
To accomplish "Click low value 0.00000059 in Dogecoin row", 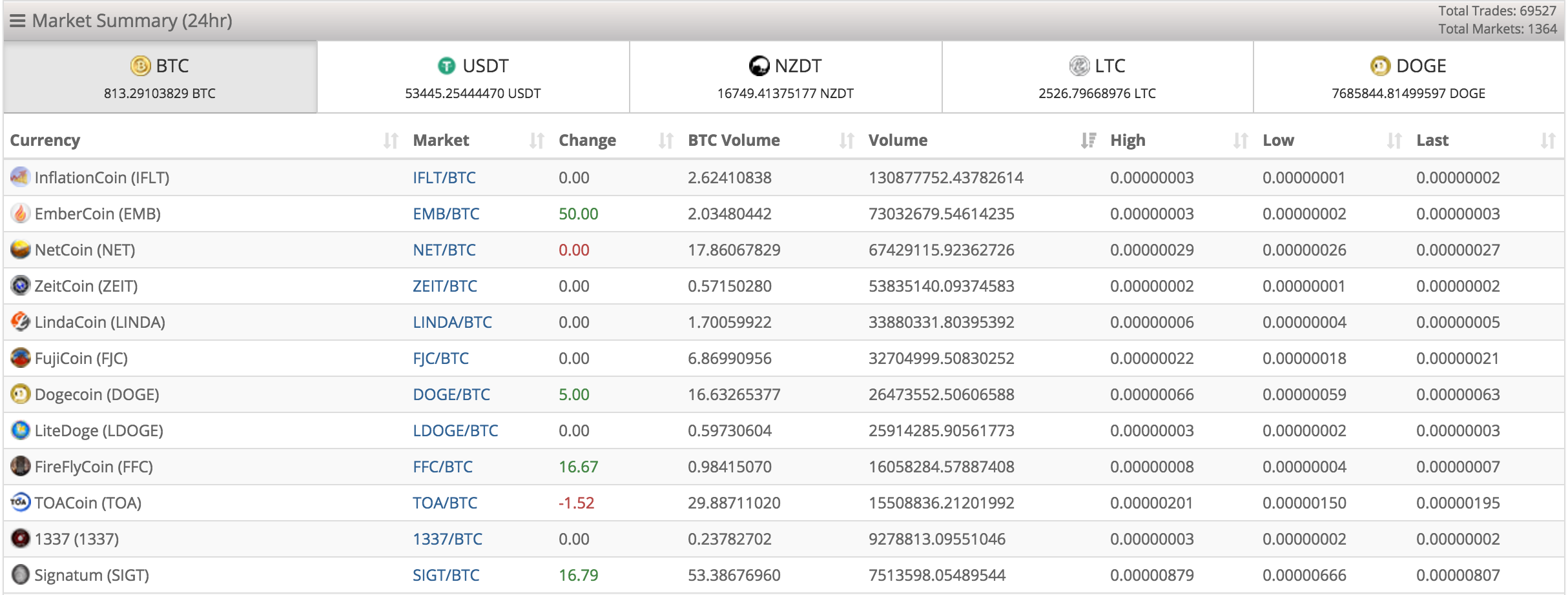I will tap(1305, 394).
